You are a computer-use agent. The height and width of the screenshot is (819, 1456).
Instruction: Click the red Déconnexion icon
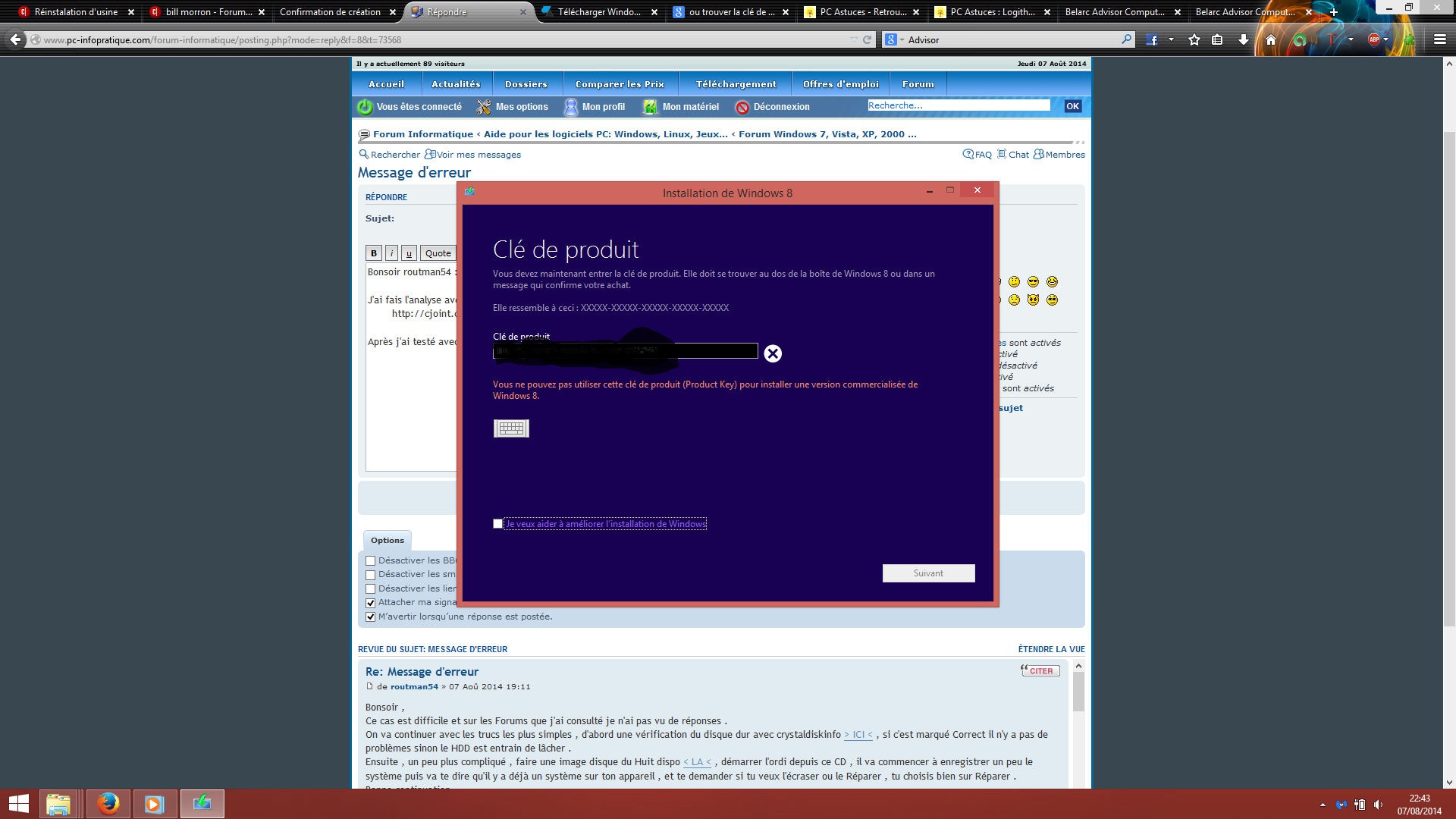click(742, 108)
